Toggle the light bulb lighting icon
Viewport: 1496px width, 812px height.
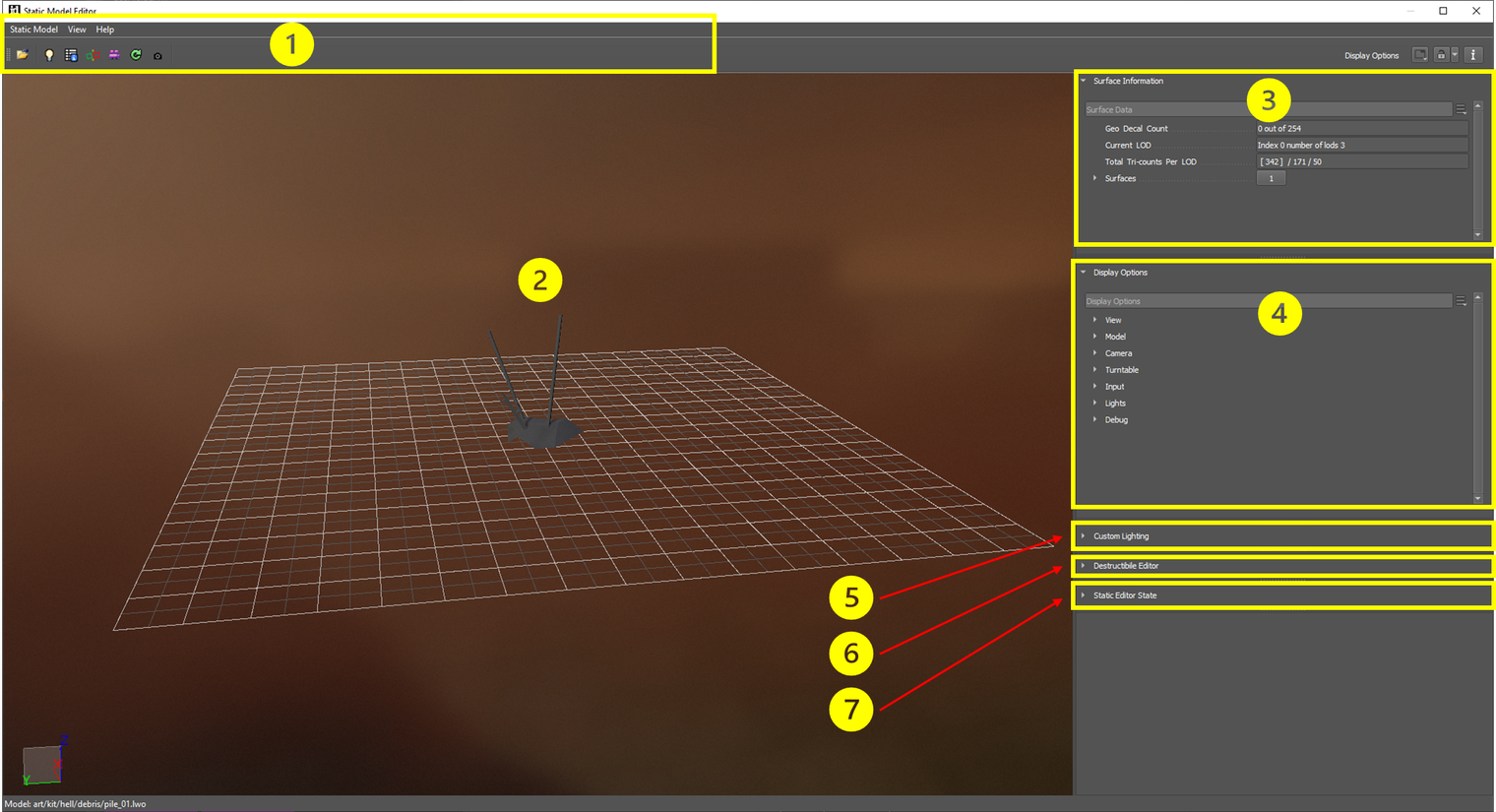49,55
